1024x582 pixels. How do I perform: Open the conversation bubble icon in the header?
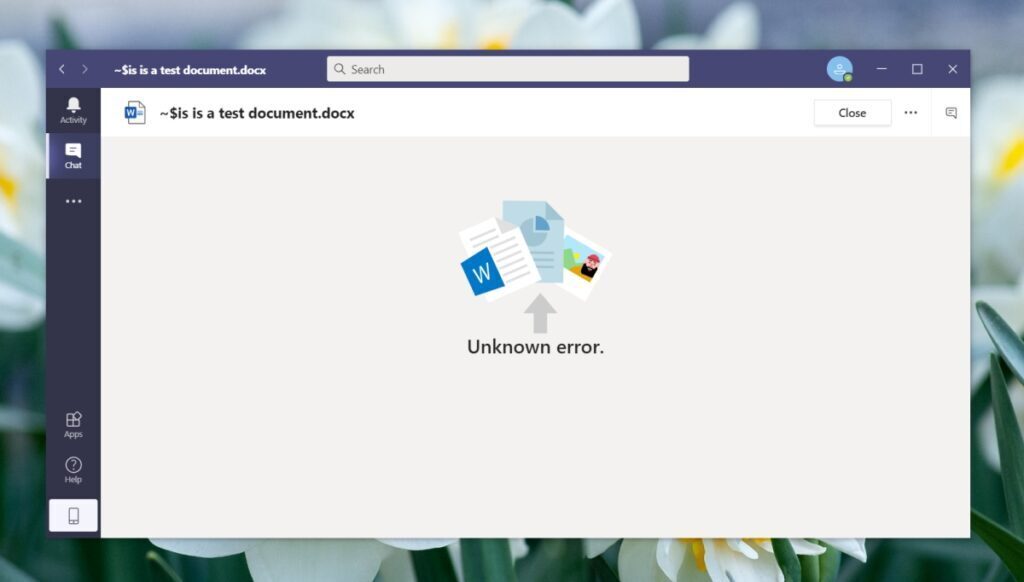click(x=951, y=113)
